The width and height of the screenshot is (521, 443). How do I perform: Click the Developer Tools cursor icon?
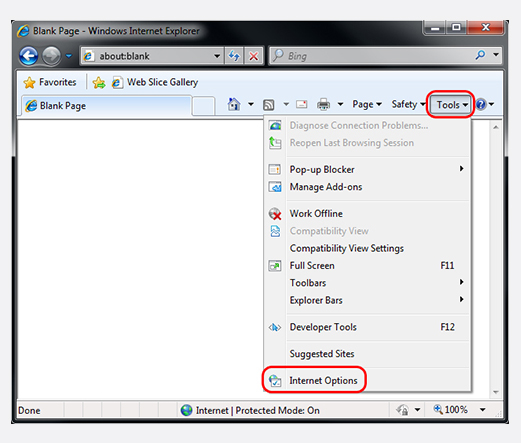coord(275,327)
